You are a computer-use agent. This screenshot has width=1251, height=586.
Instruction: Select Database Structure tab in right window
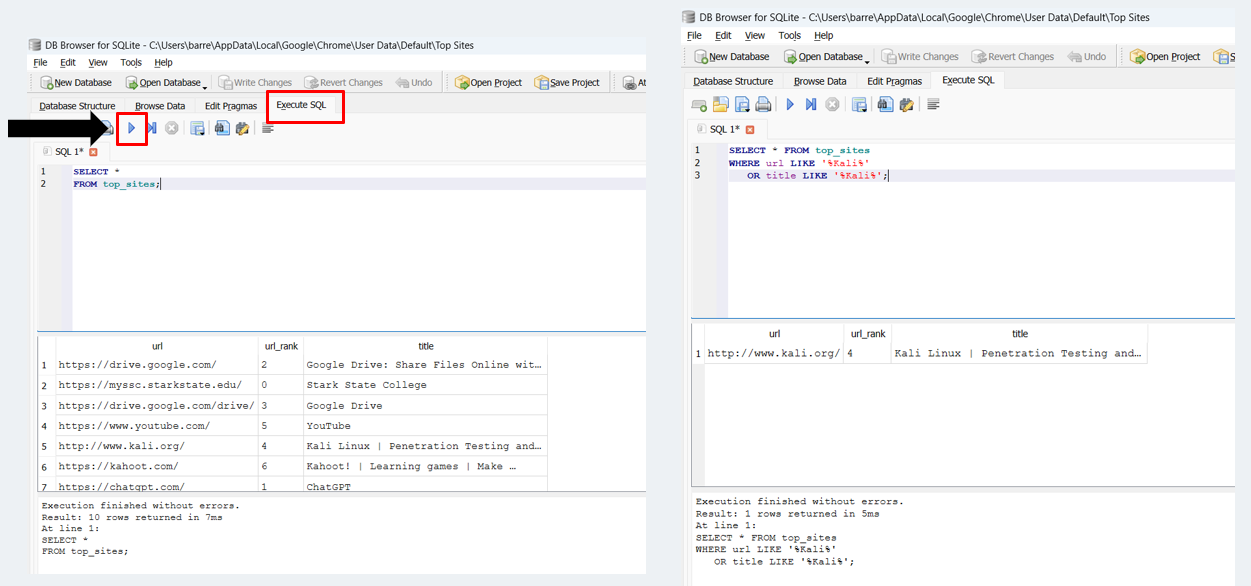click(x=733, y=81)
